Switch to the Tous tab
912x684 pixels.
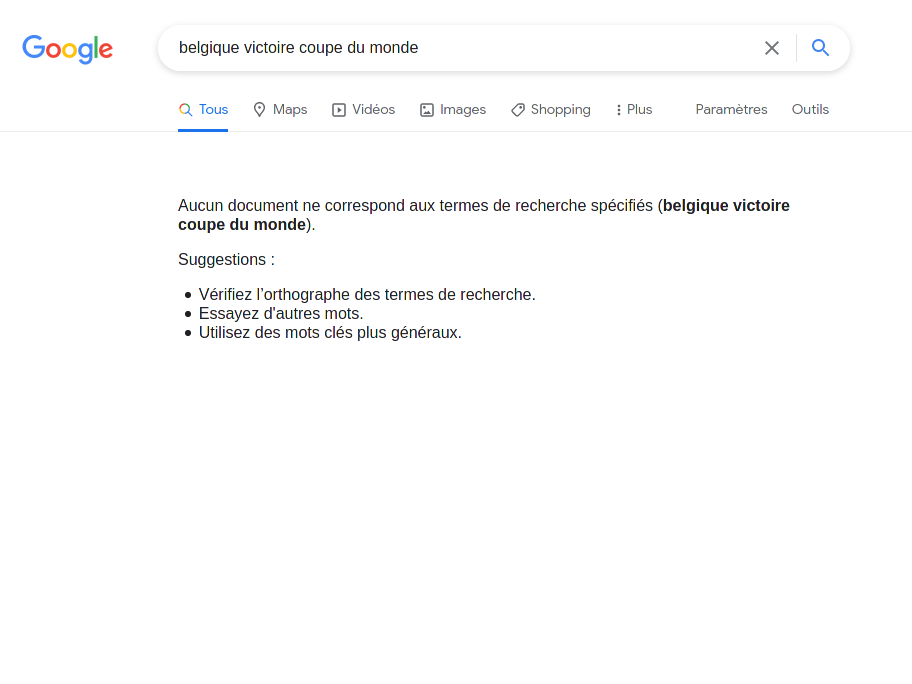pos(213,110)
